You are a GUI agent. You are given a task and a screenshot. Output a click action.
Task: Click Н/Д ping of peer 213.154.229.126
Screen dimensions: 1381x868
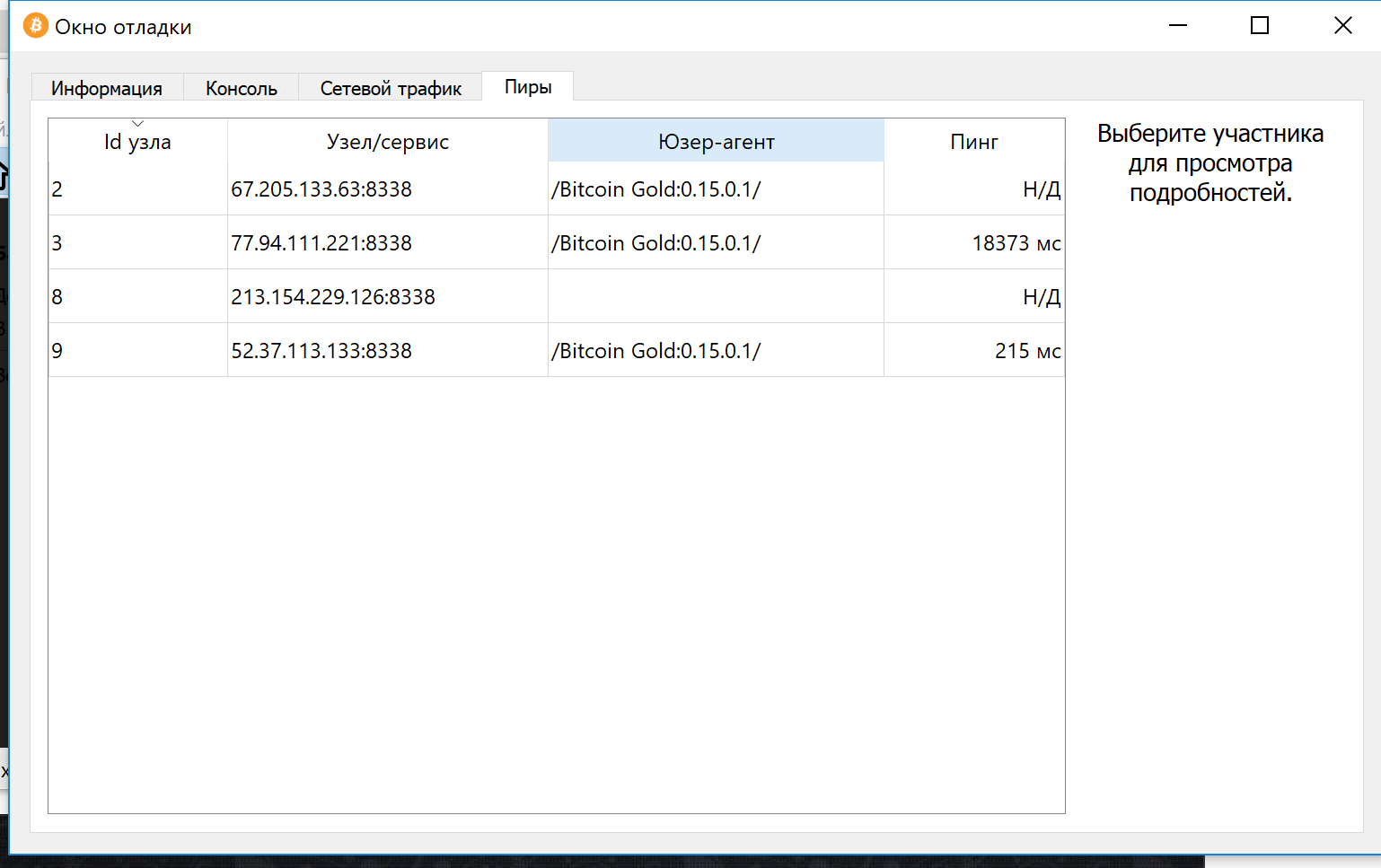(x=1042, y=297)
